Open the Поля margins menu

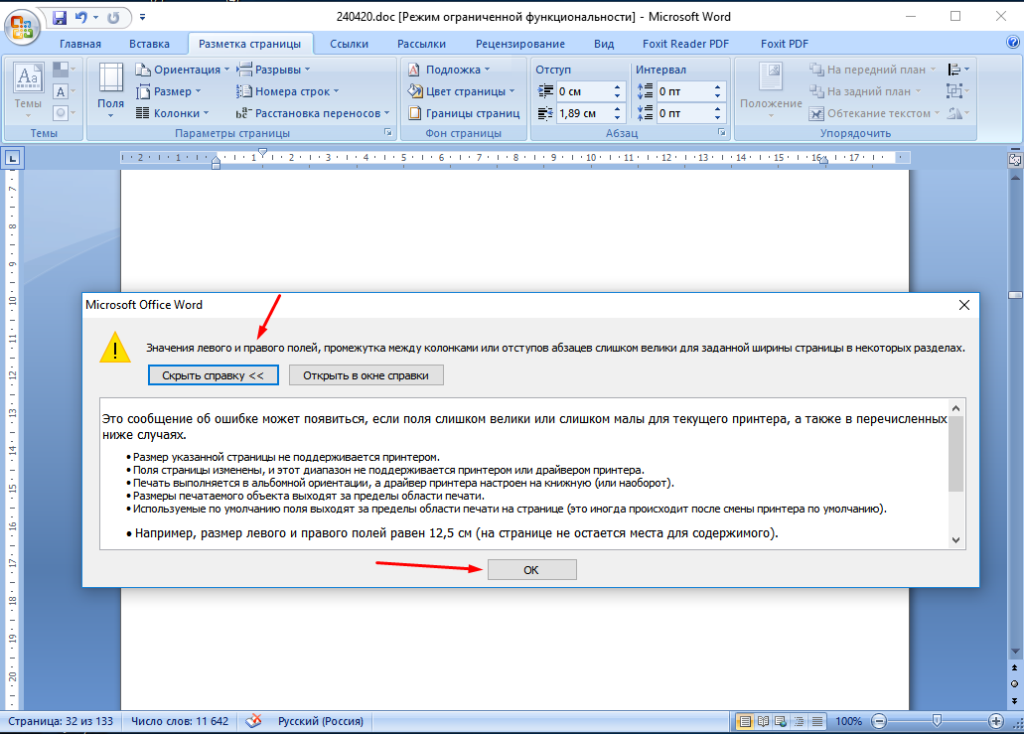click(110, 91)
